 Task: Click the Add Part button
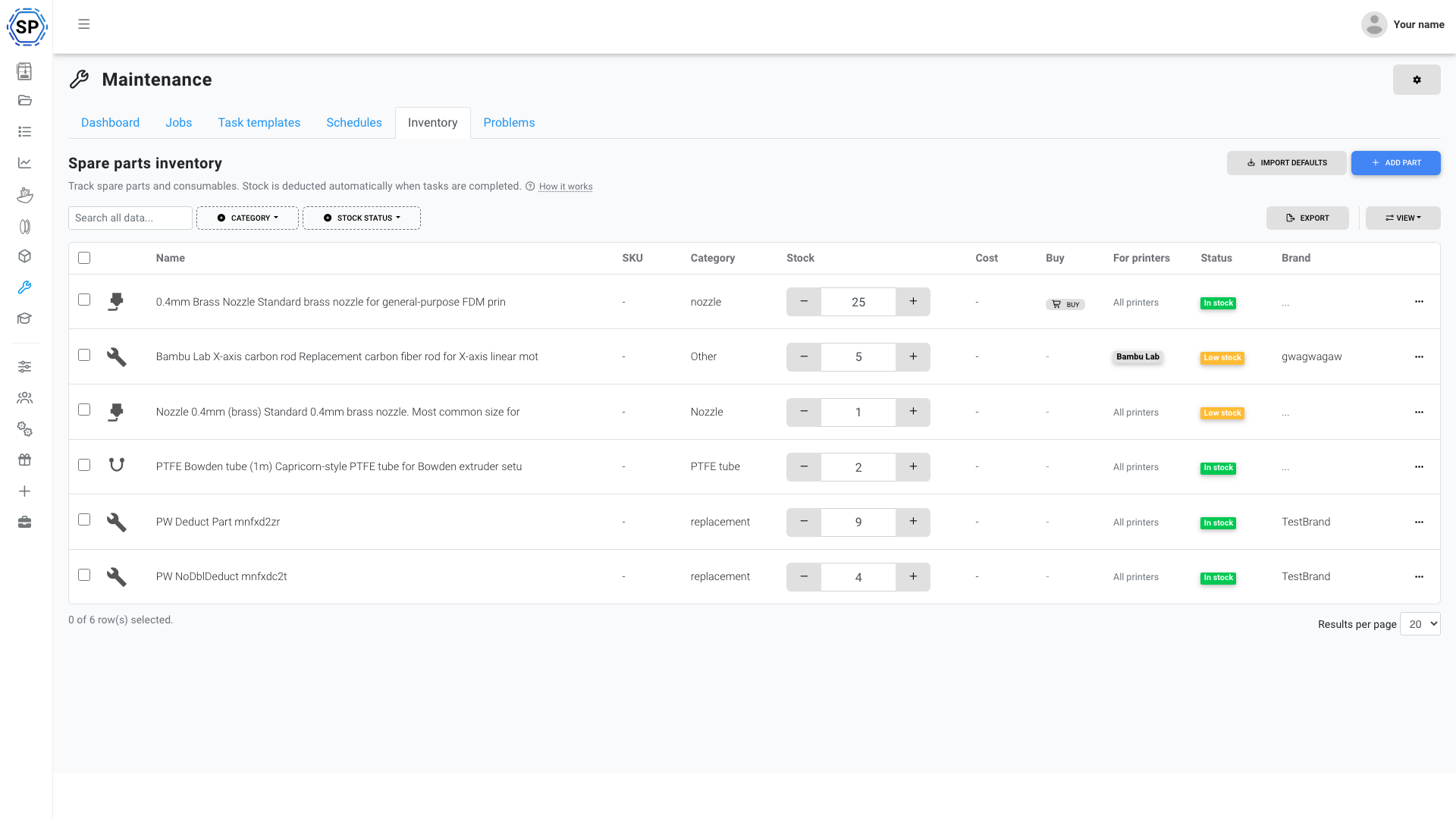point(1395,162)
